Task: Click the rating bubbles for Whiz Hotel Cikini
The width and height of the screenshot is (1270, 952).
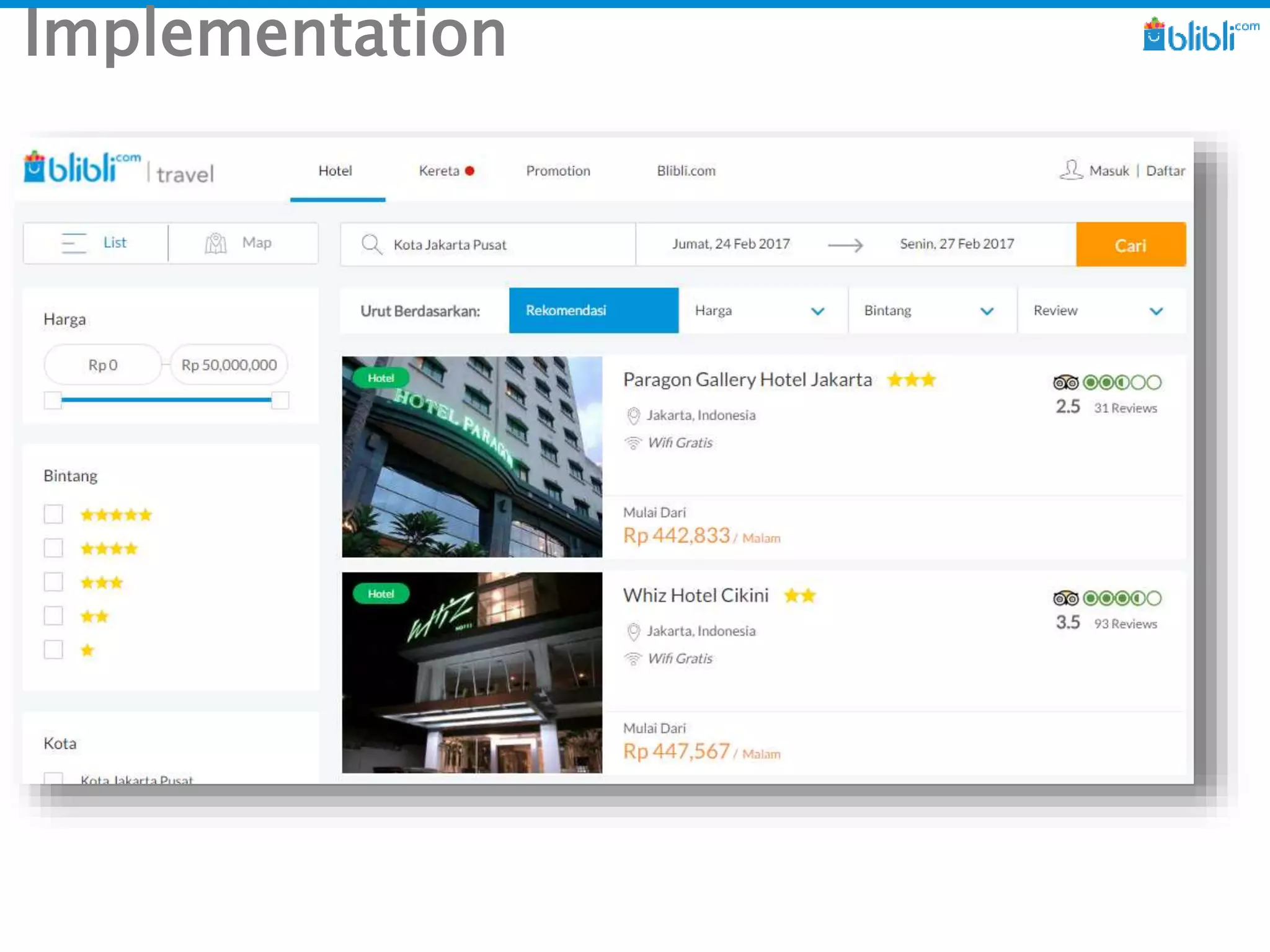Action: click(x=1122, y=598)
